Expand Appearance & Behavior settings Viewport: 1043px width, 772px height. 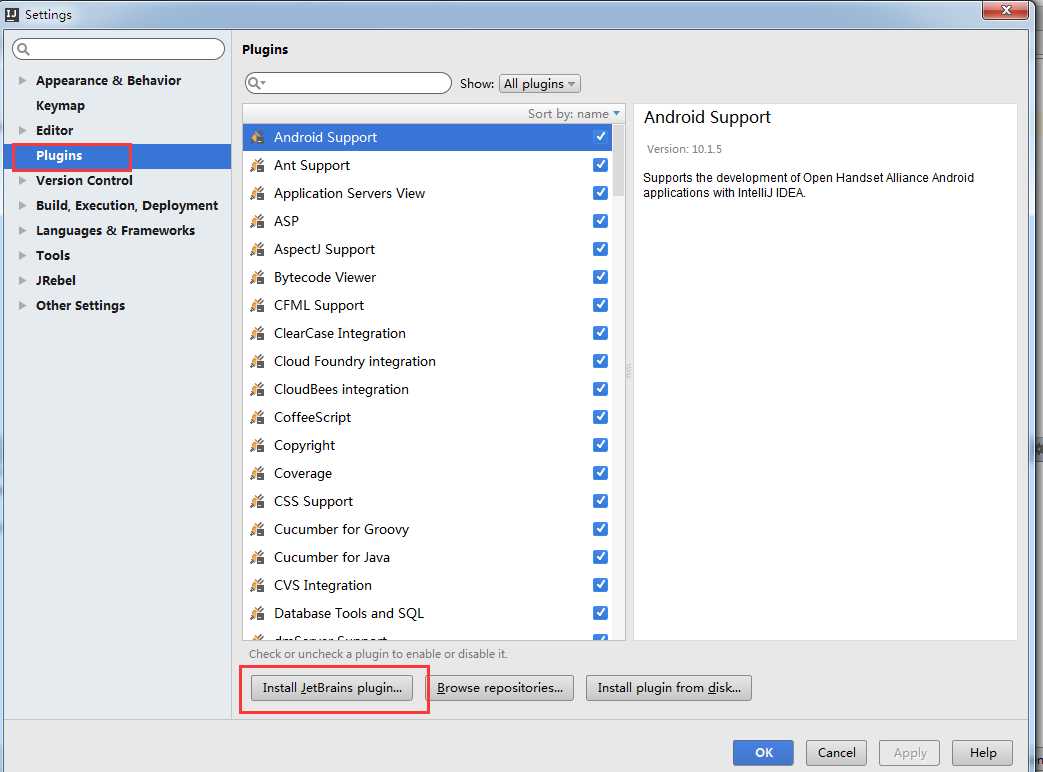(23, 80)
